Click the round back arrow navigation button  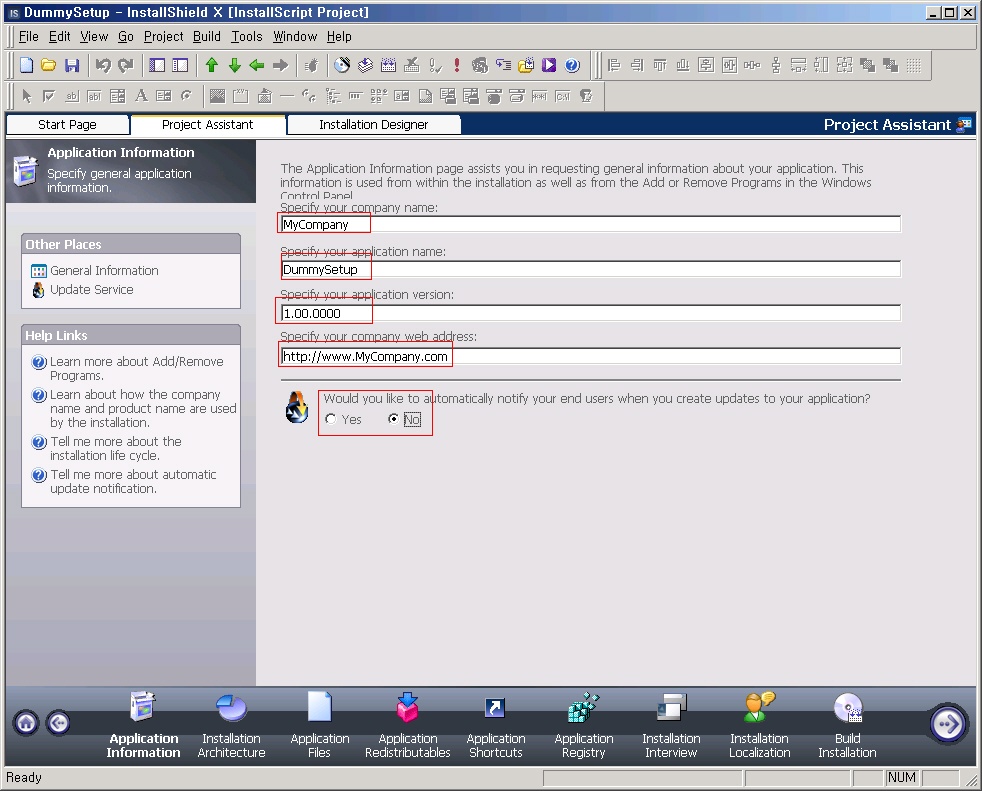(58, 723)
